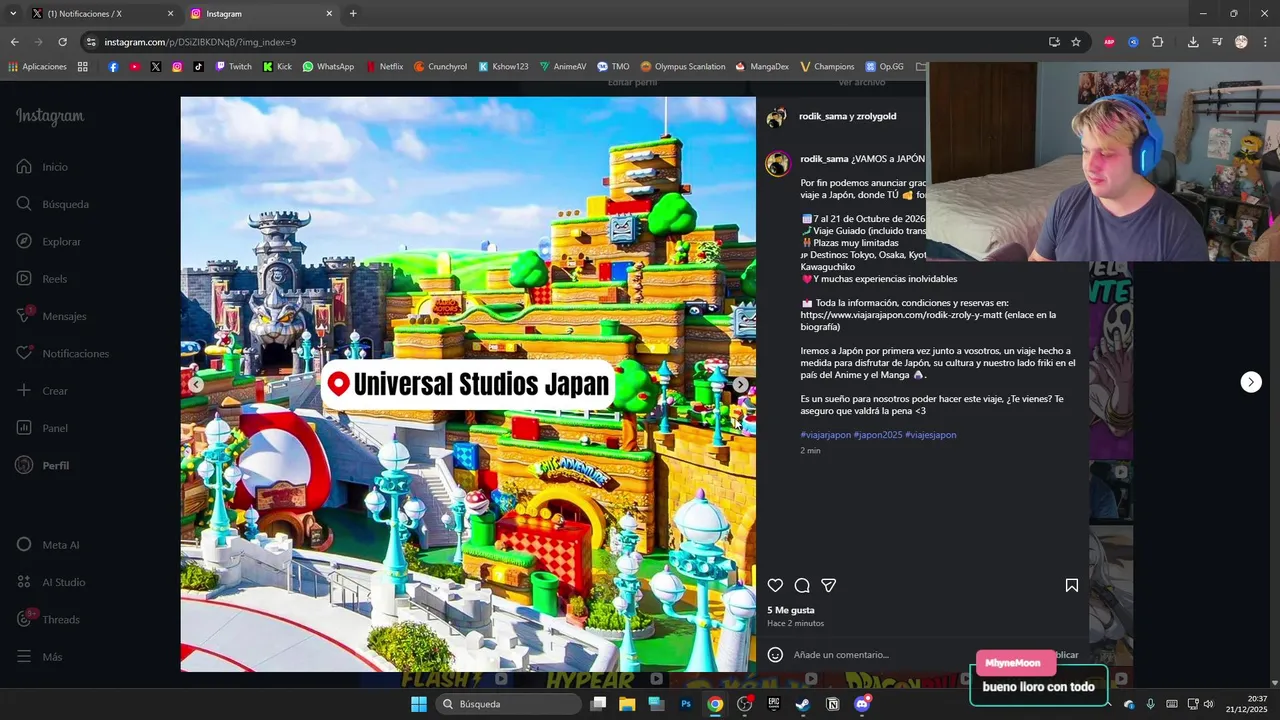Open AI Studio in the sidebar

(x=50, y=582)
